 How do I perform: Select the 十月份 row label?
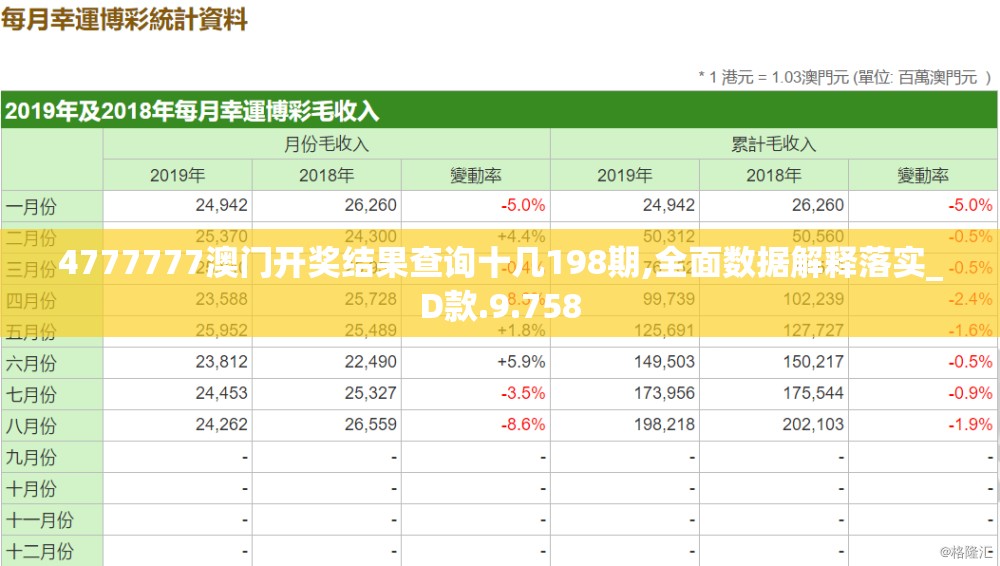31,489
